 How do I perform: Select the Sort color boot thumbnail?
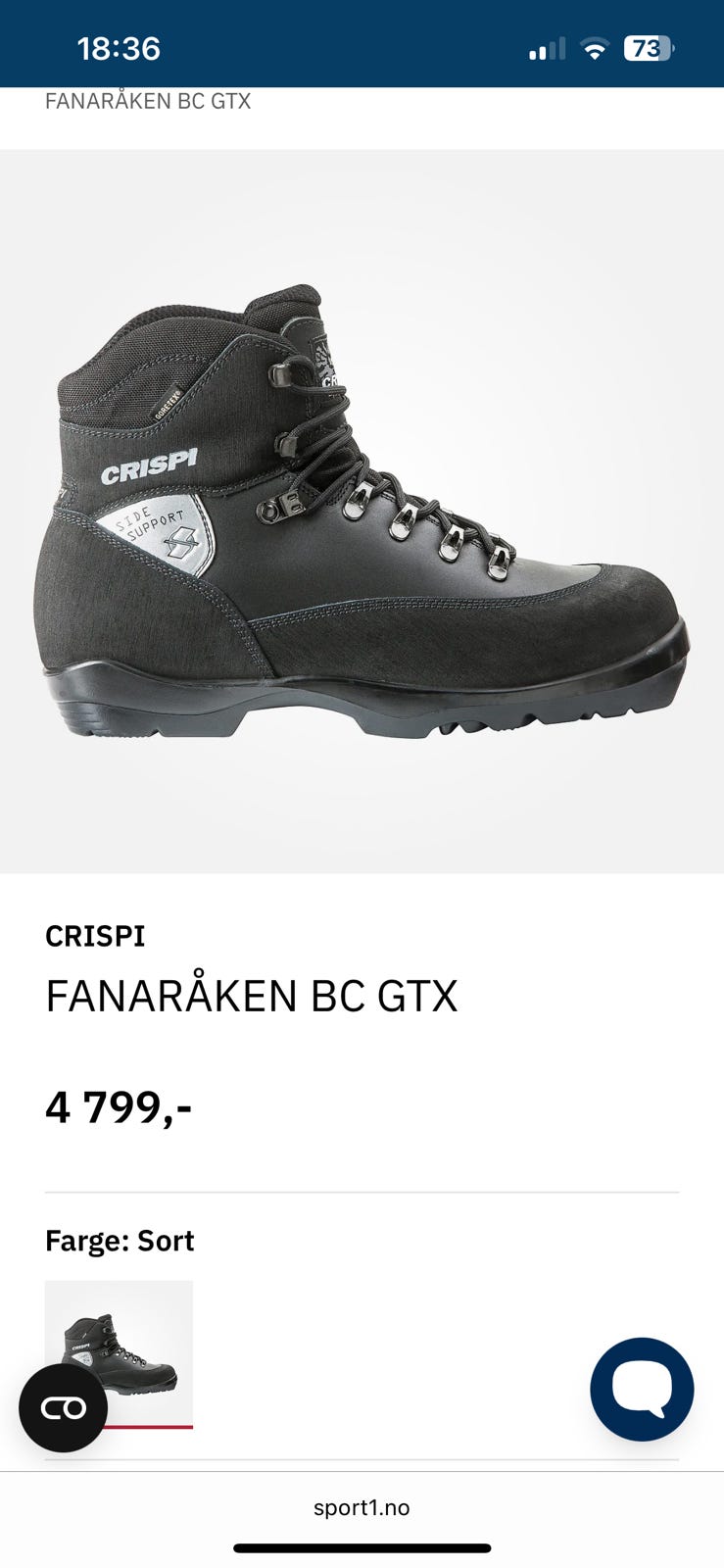point(119,1354)
